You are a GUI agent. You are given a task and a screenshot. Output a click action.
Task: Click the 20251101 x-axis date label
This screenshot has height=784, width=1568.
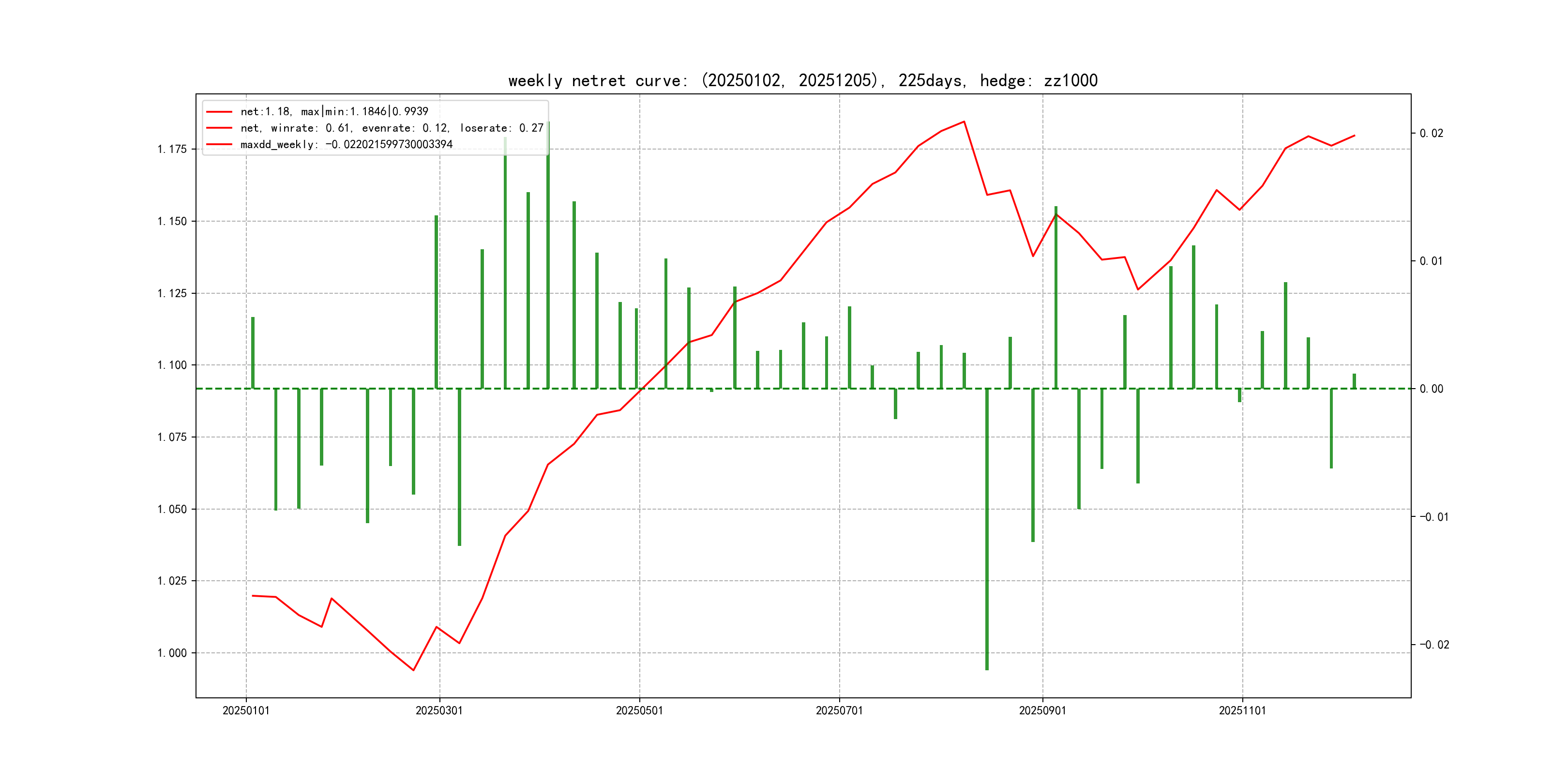(x=1242, y=710)
